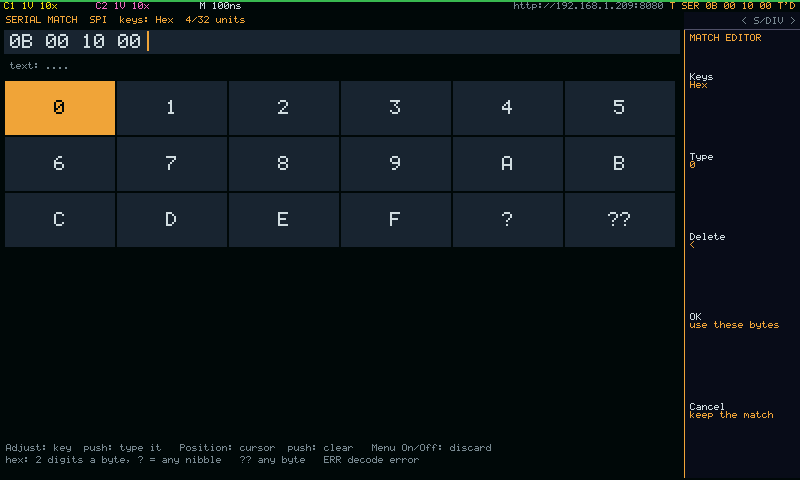Choose the Type 0 menu item
This screenshot has width=800, height=480.
[x=701, y=160]
